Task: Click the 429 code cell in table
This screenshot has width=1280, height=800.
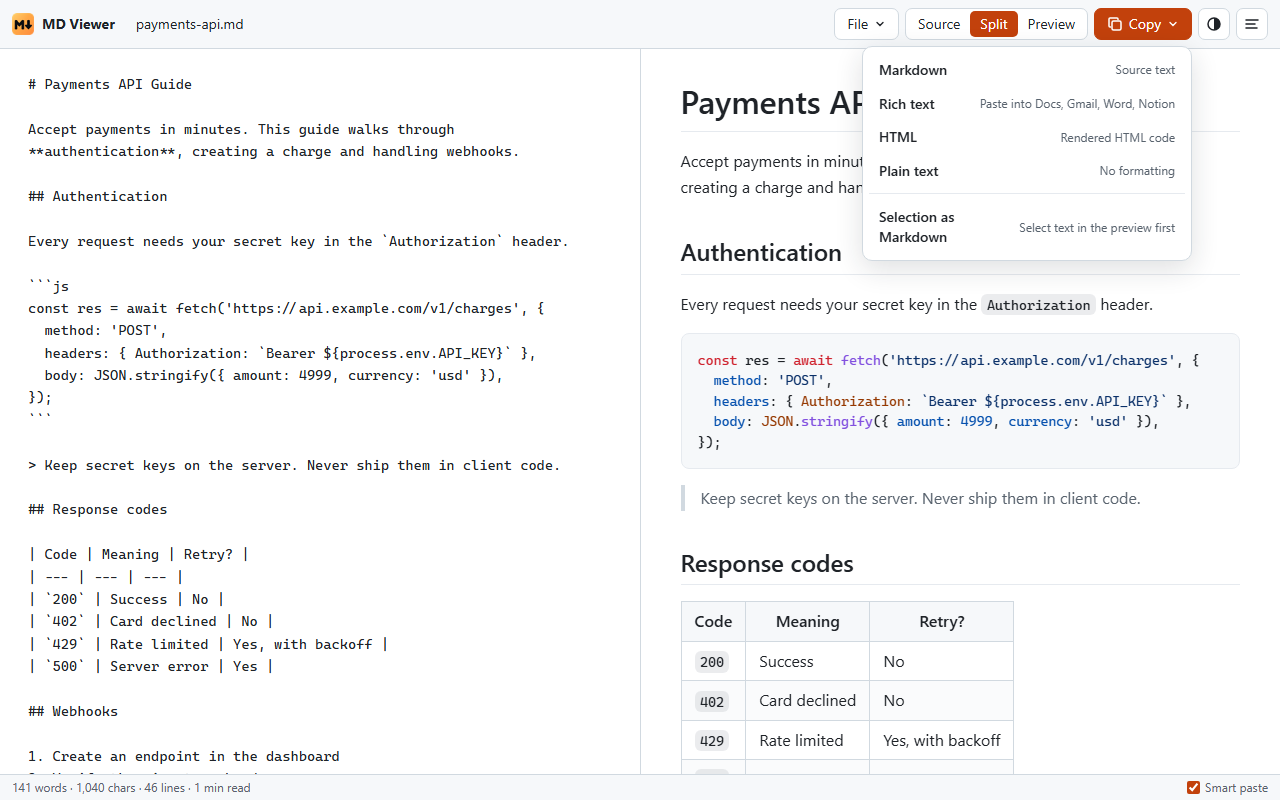Action: click(x=713, y=741)
